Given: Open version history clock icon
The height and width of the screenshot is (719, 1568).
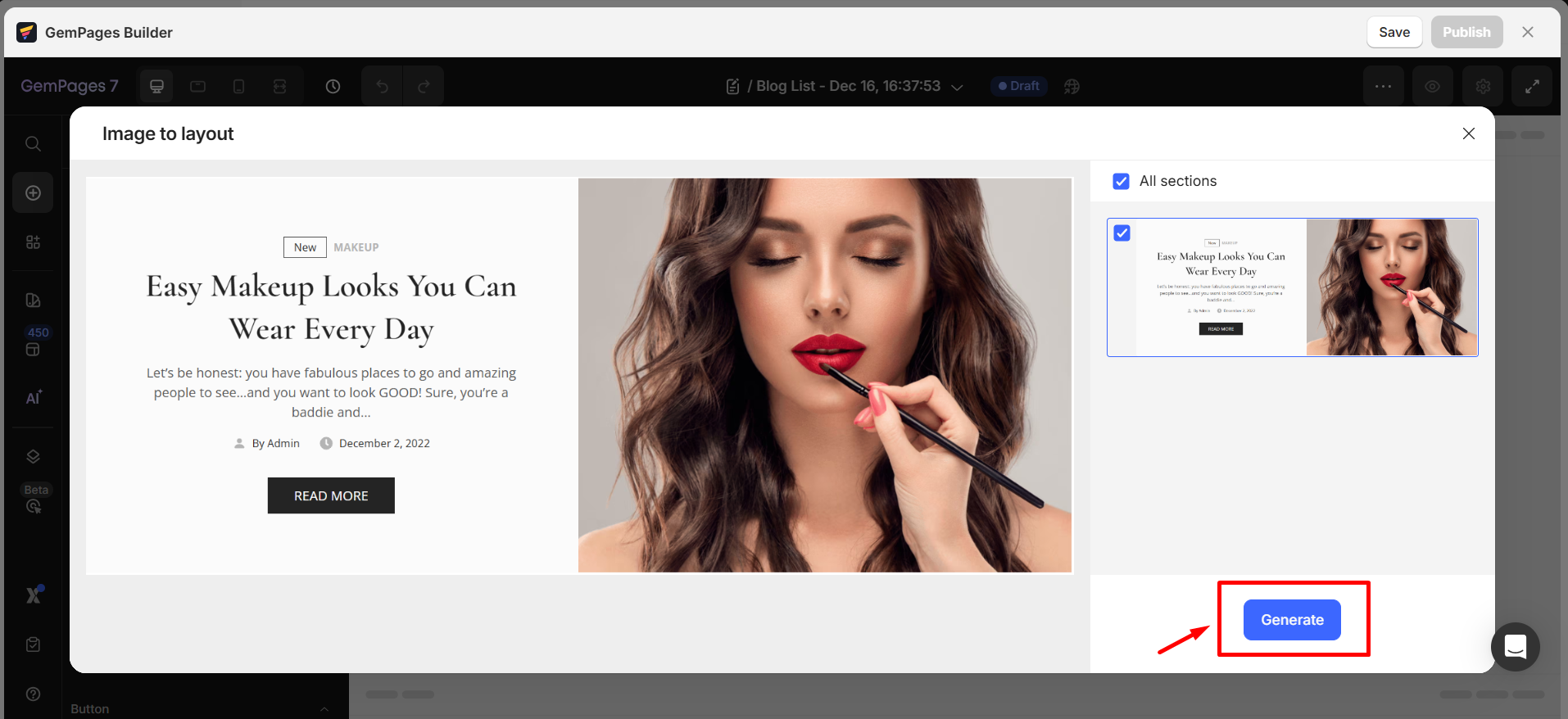Looking at the screenshot, I should (x=333, y=86).
